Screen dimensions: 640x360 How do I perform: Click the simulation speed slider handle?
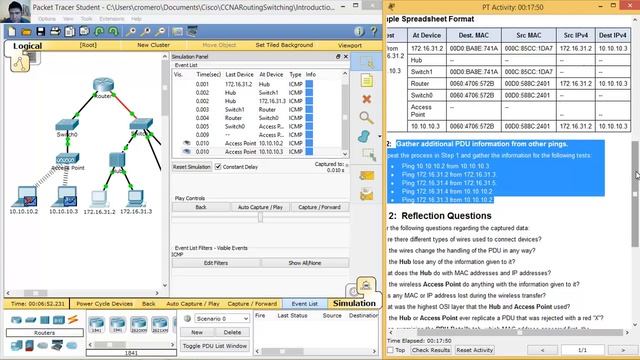tap(260, 218)
